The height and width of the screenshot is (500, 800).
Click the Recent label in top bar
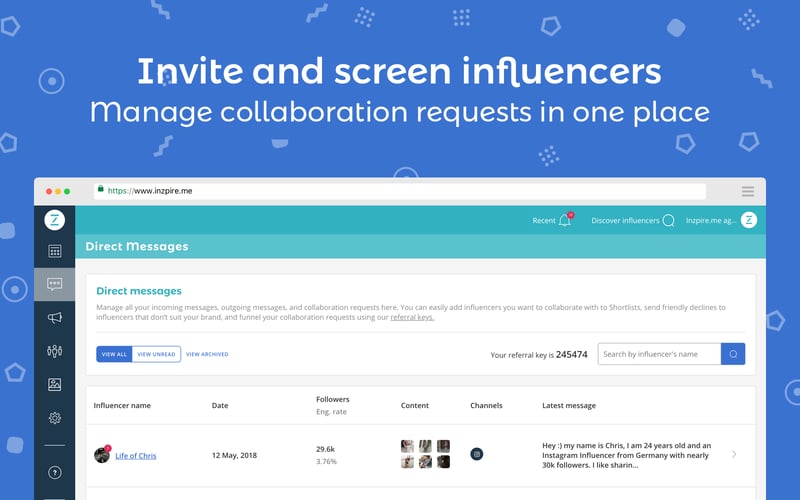pos(544,220)
